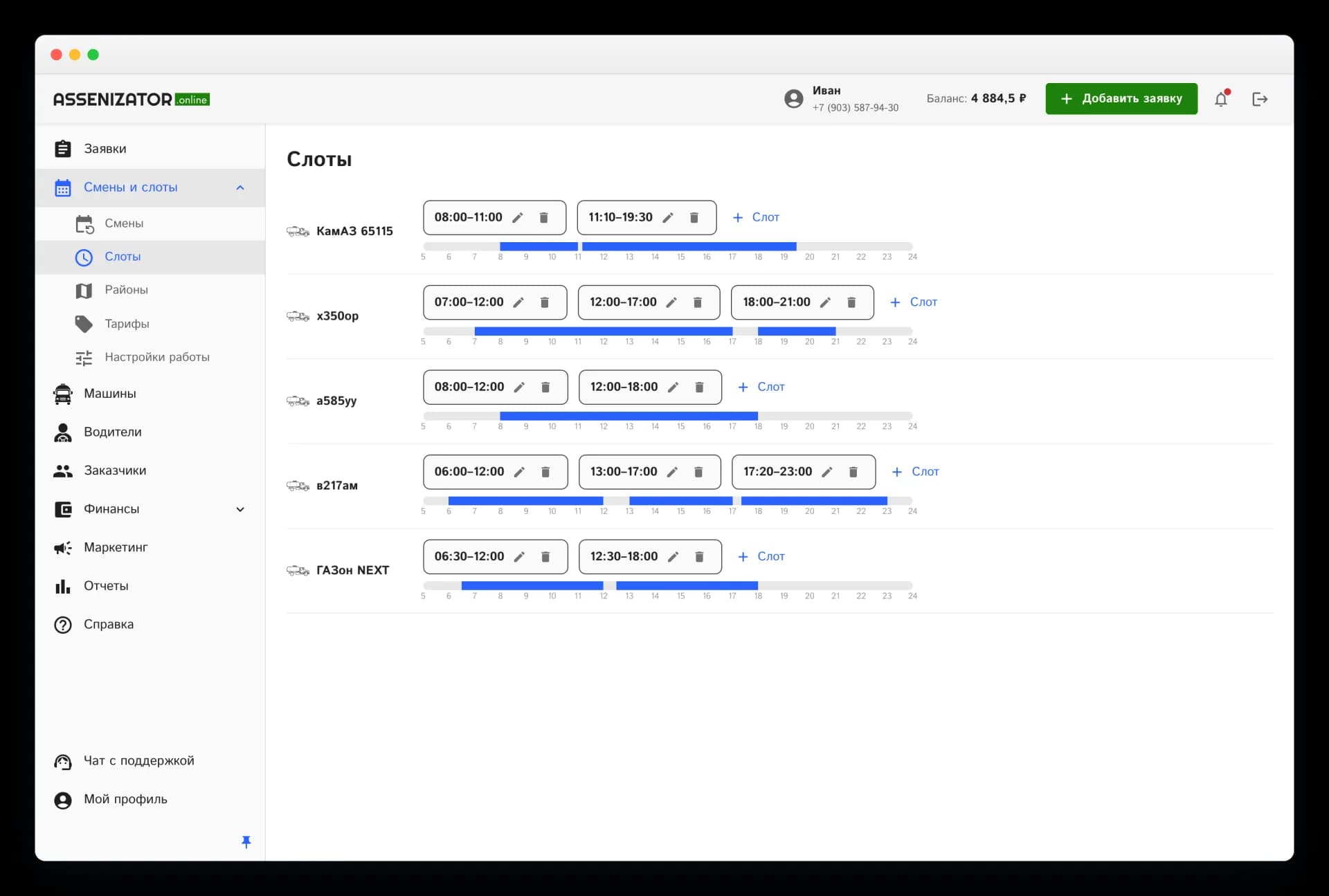Go to Смены submenu item
Screen dimensions: 1329x896
click(x=150, y=223)
